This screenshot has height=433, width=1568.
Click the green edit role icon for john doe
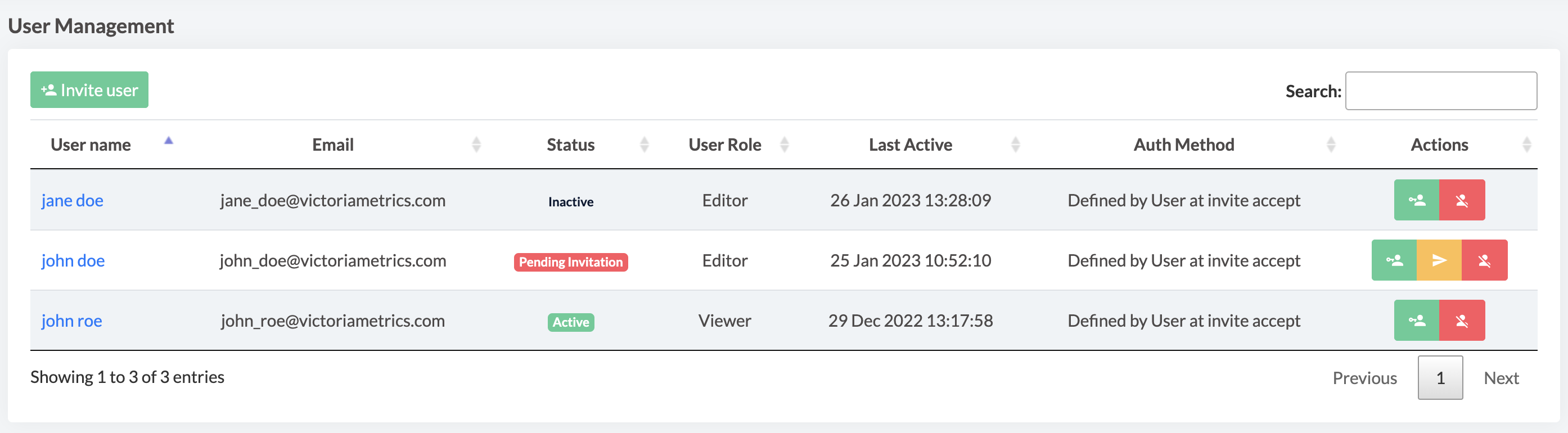(1394, 260)
